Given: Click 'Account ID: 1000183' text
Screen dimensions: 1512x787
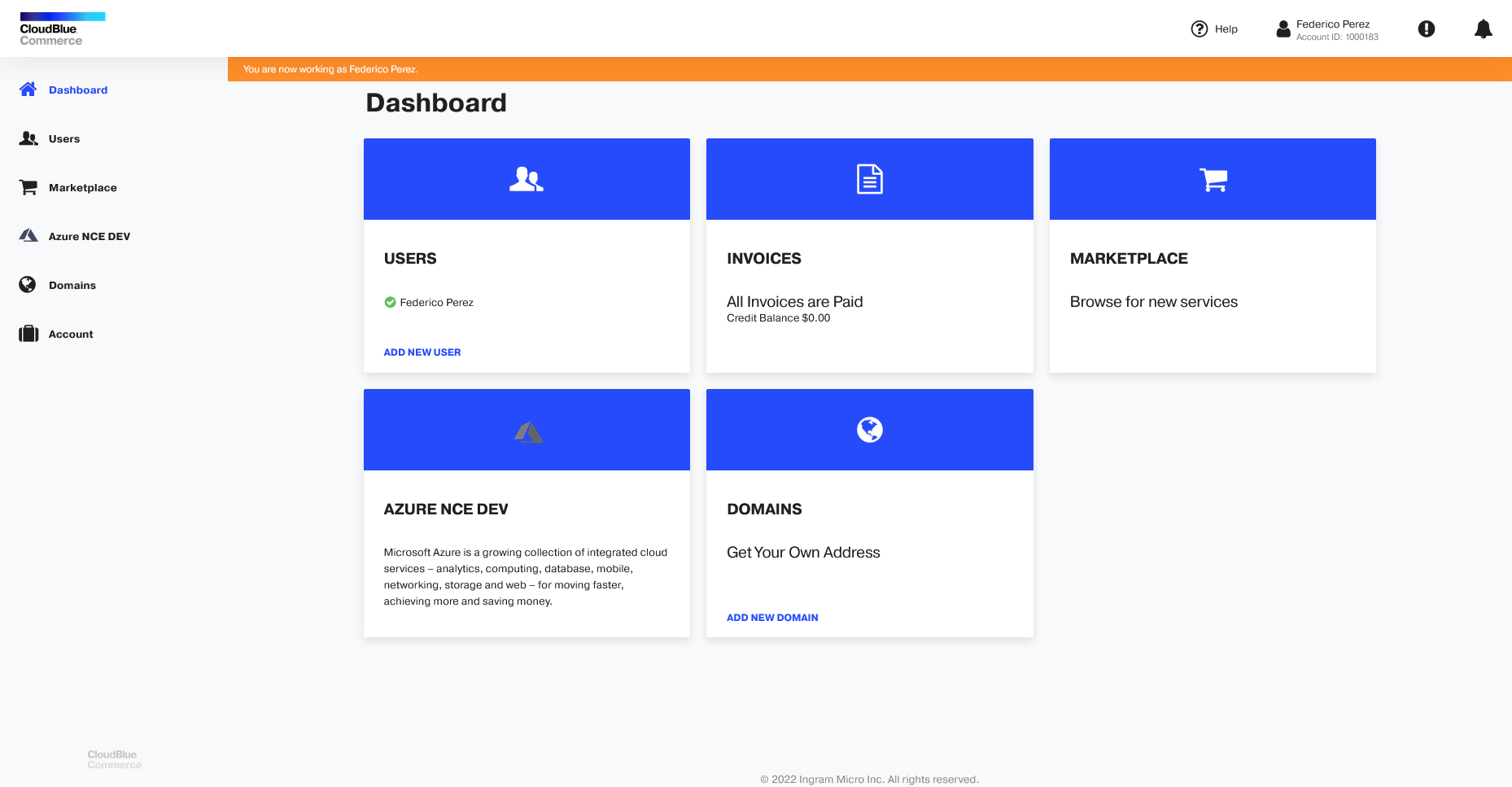Looking at the screenshot, I should click(1337, 37).
